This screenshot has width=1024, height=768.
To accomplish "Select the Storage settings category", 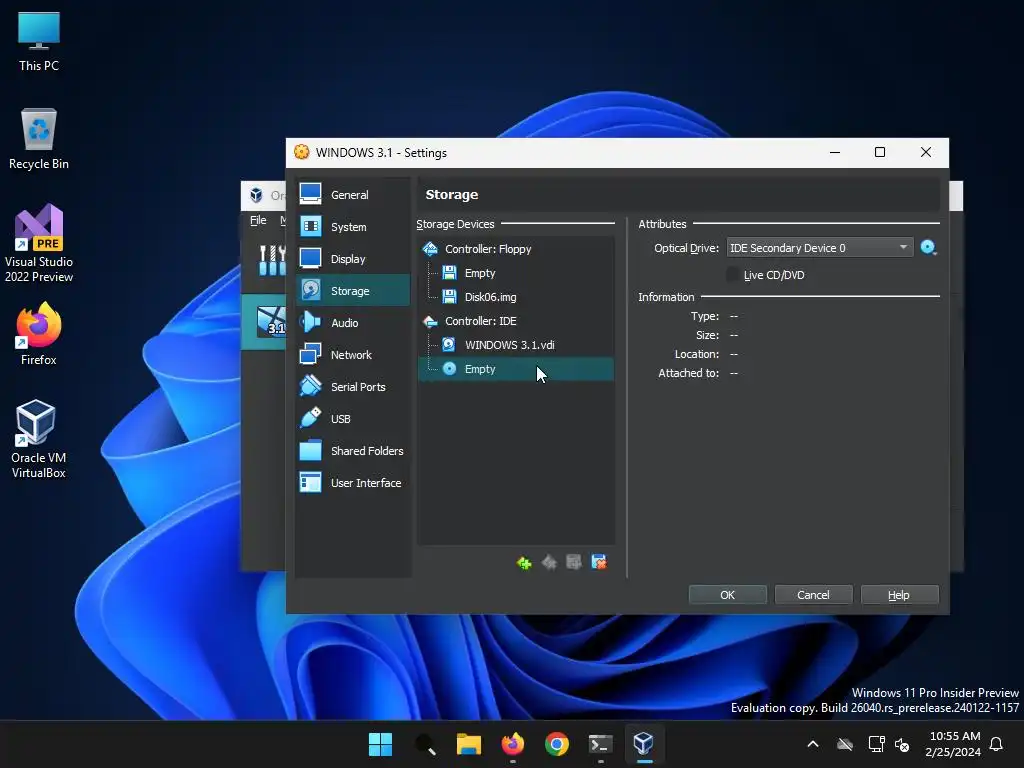I will pos(353,291).
